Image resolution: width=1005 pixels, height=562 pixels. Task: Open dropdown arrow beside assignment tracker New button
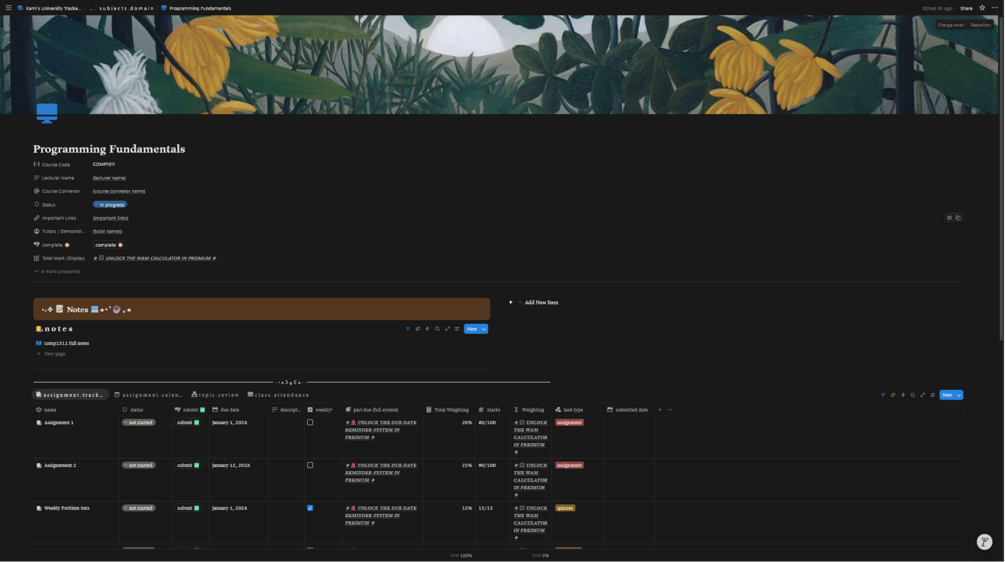coord(959,395)
